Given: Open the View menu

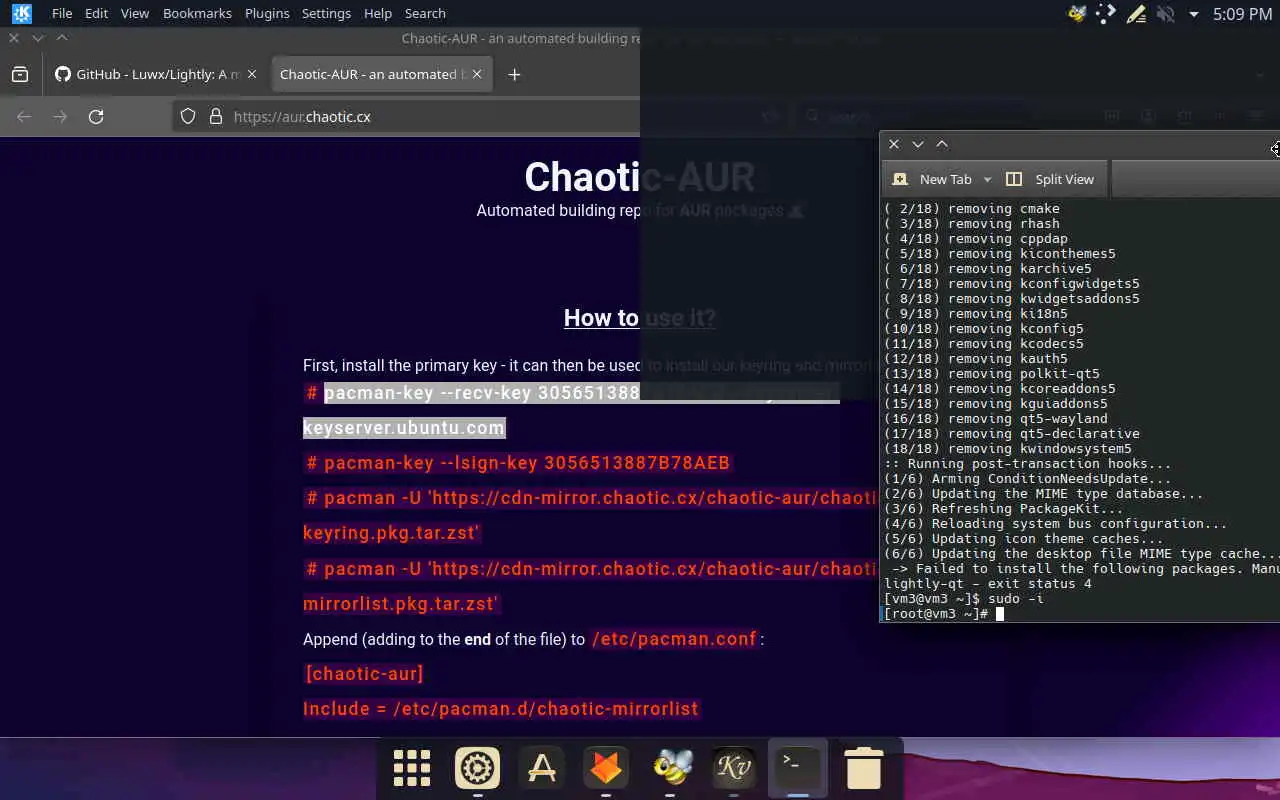Looking at the screenshot, I should point(134,13).
